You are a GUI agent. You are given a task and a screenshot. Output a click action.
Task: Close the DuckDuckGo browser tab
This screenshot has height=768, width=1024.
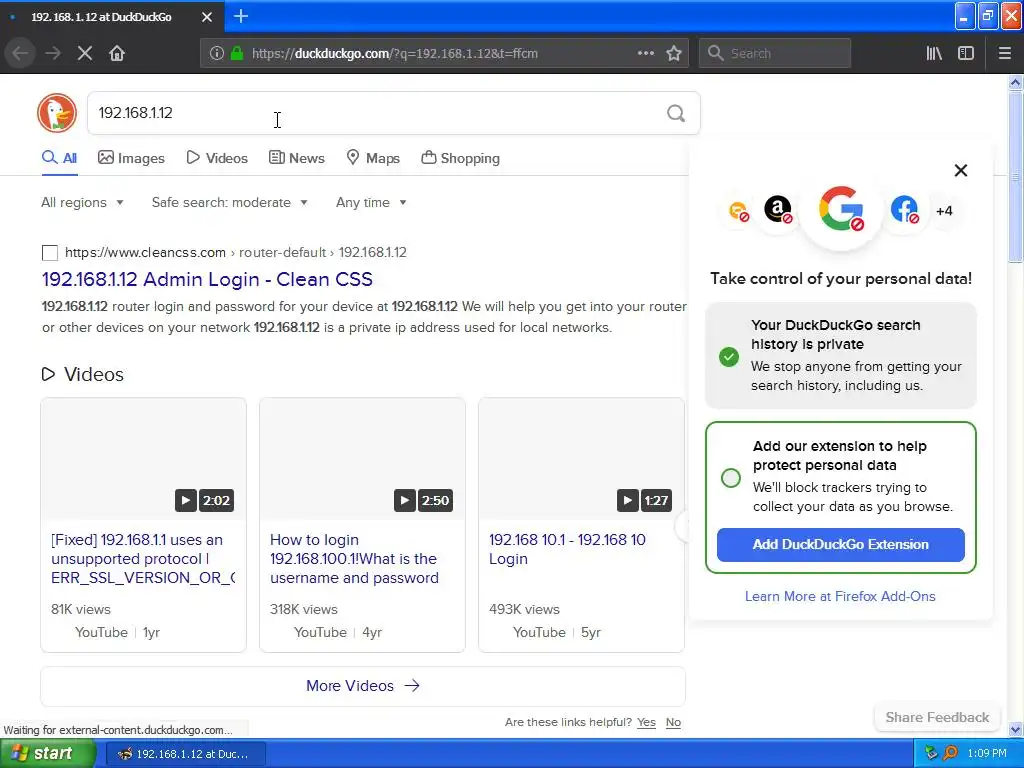pyautogui.click(x=207, y=17)
